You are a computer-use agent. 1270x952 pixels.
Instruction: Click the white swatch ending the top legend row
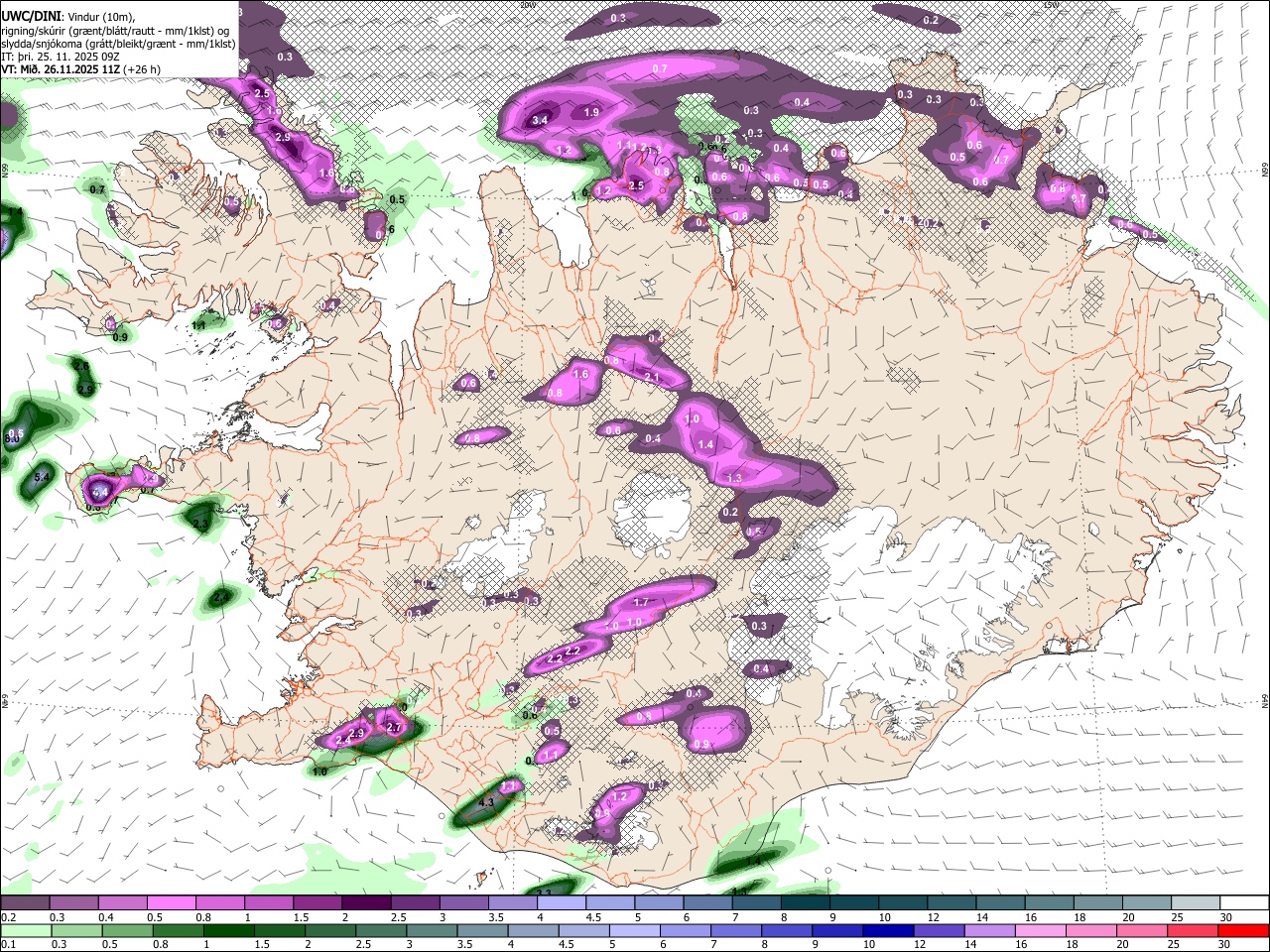point(1244,903)
